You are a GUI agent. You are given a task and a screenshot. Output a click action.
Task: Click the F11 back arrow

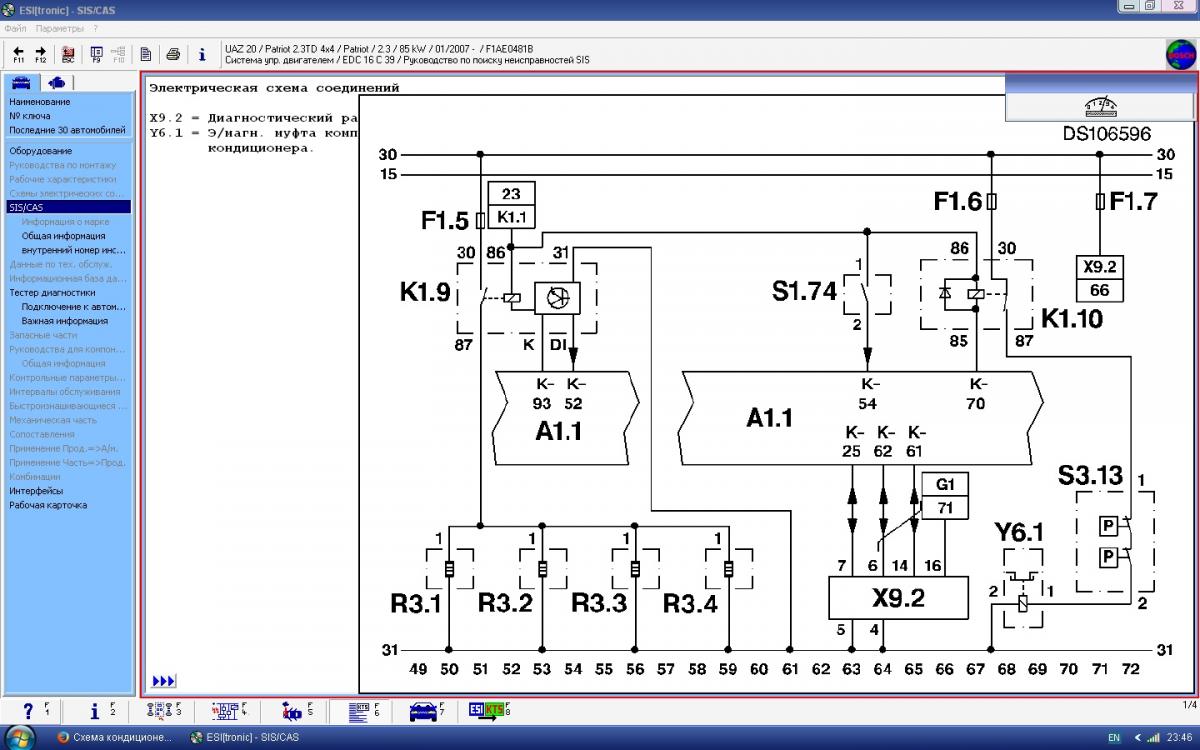(18, 54)
